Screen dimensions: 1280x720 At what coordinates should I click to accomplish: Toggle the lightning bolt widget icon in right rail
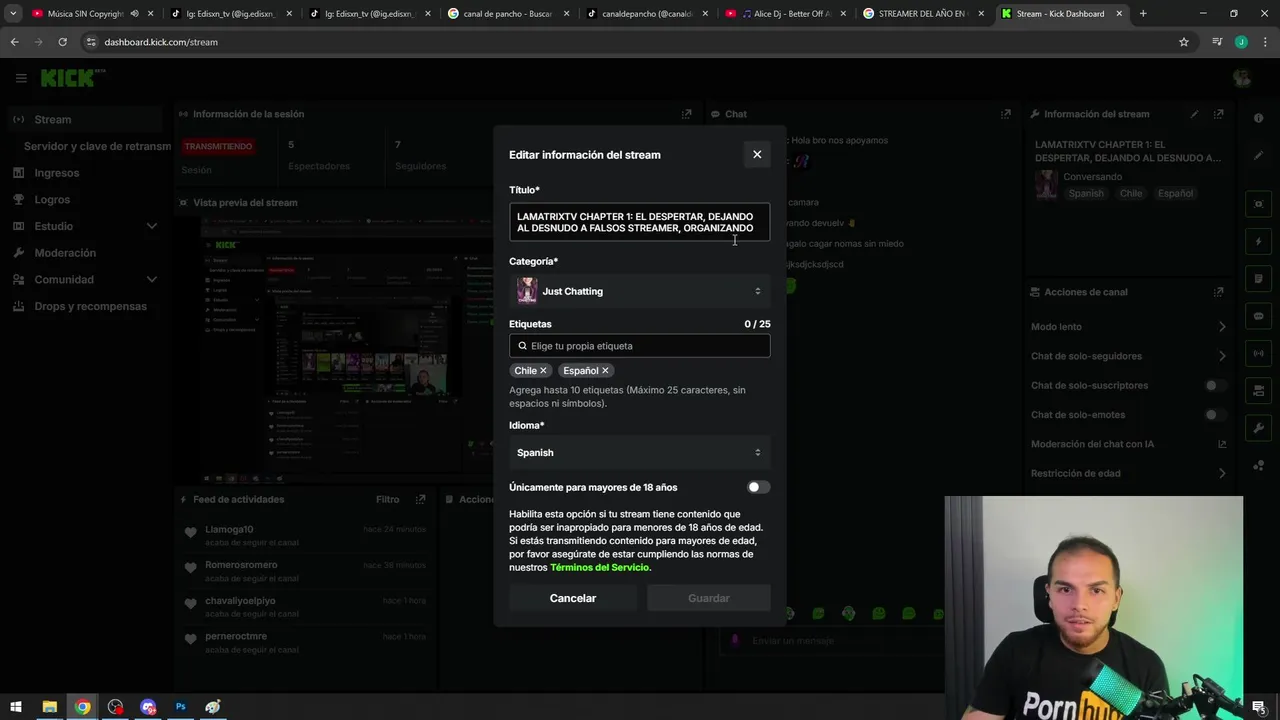(x=1259, y=242)
